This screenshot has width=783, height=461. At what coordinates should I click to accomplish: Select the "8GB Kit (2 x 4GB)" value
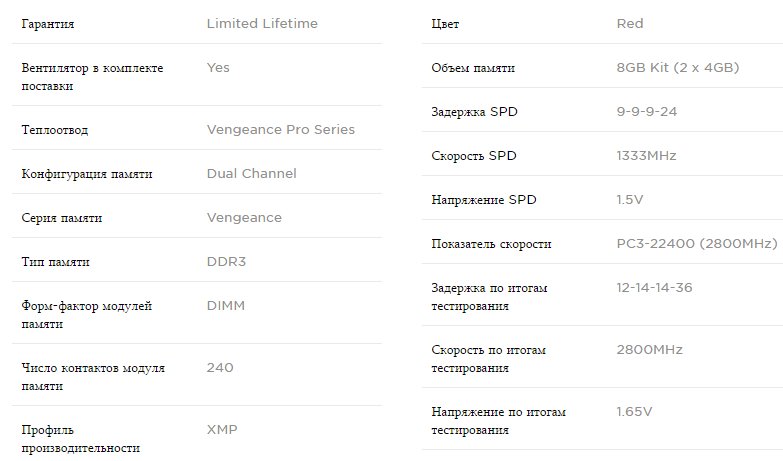coord(678,67)
